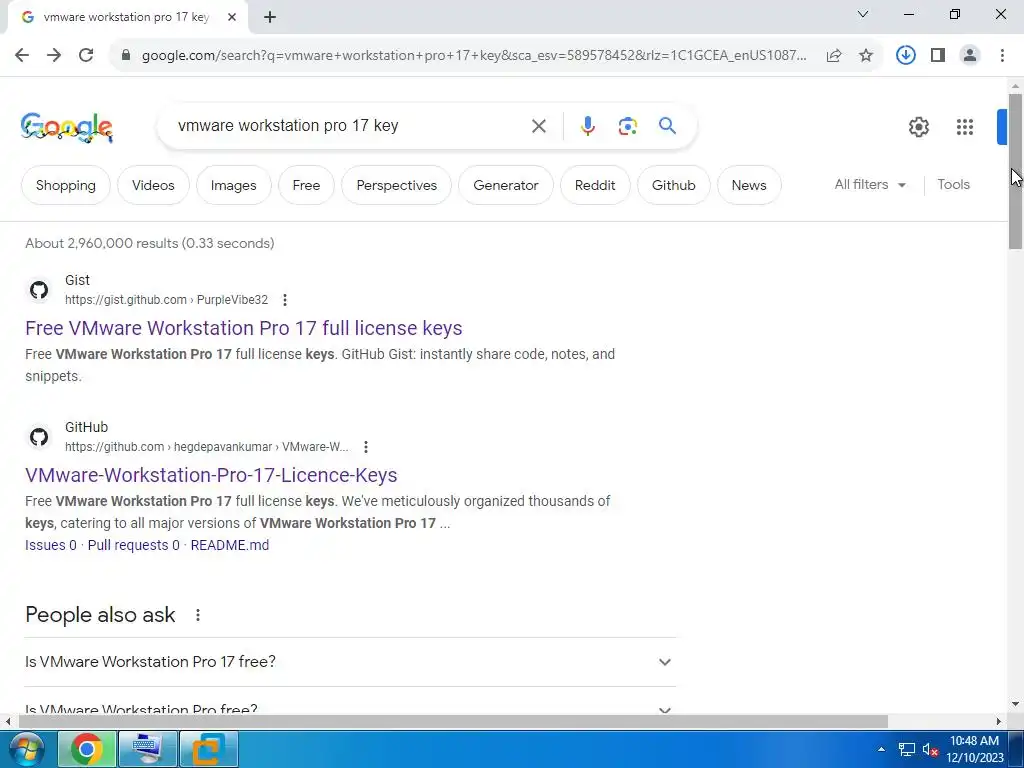This screenshot has height=768, width=1024.
Task: Select the Images filter
Action: [233, 185]
